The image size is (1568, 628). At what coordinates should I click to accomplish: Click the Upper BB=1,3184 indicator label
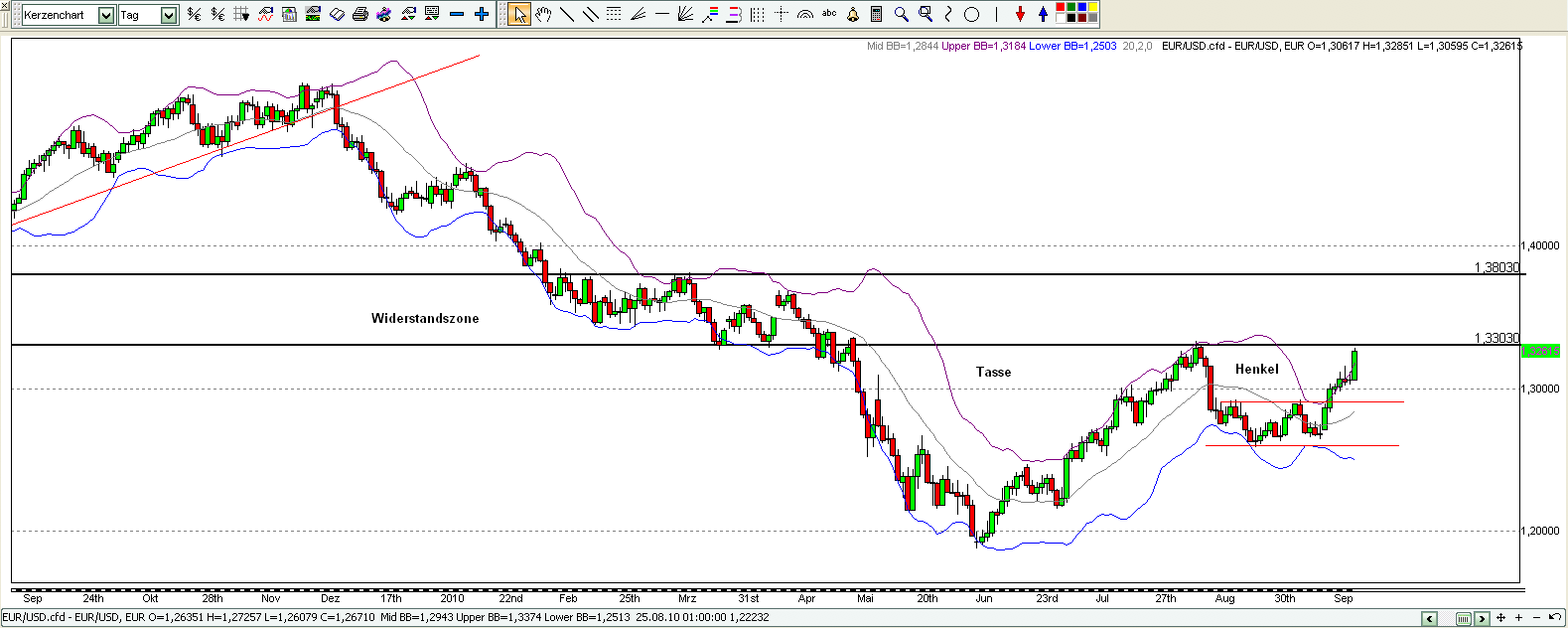(983, 46)
